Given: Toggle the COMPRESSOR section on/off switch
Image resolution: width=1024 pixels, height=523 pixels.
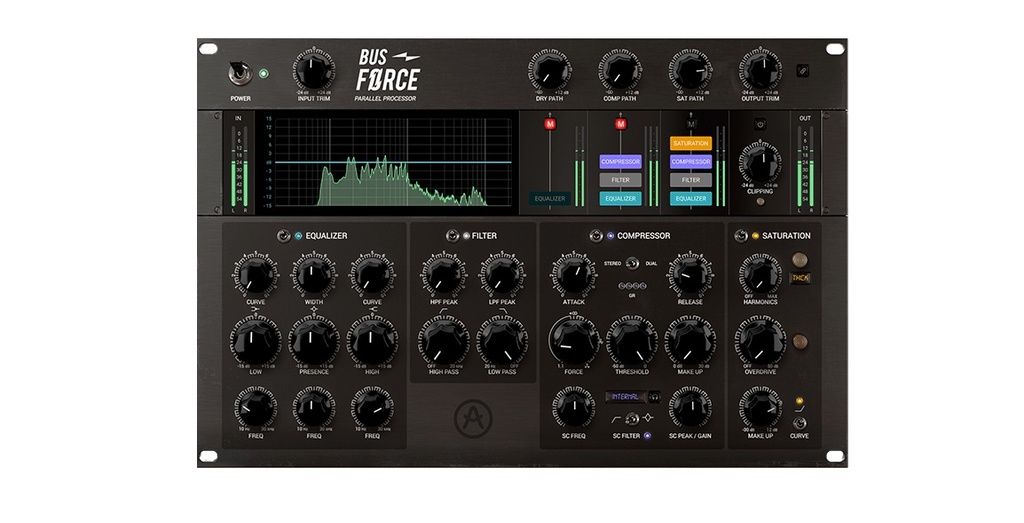Looking at the screenshot, I should click(x=596, y=236).
